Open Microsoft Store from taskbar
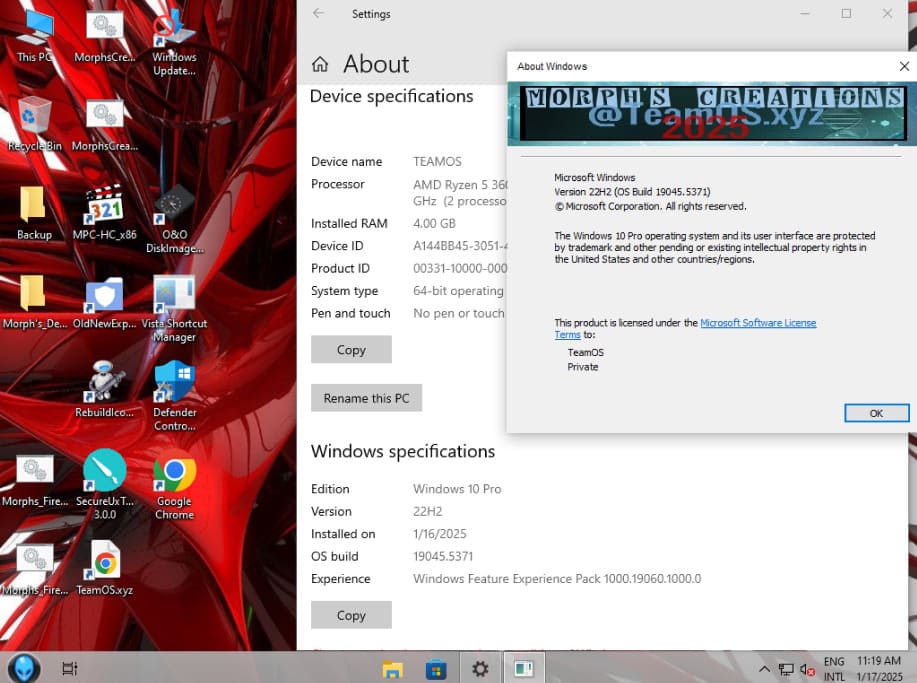917x683 pixels. [436, 668]
